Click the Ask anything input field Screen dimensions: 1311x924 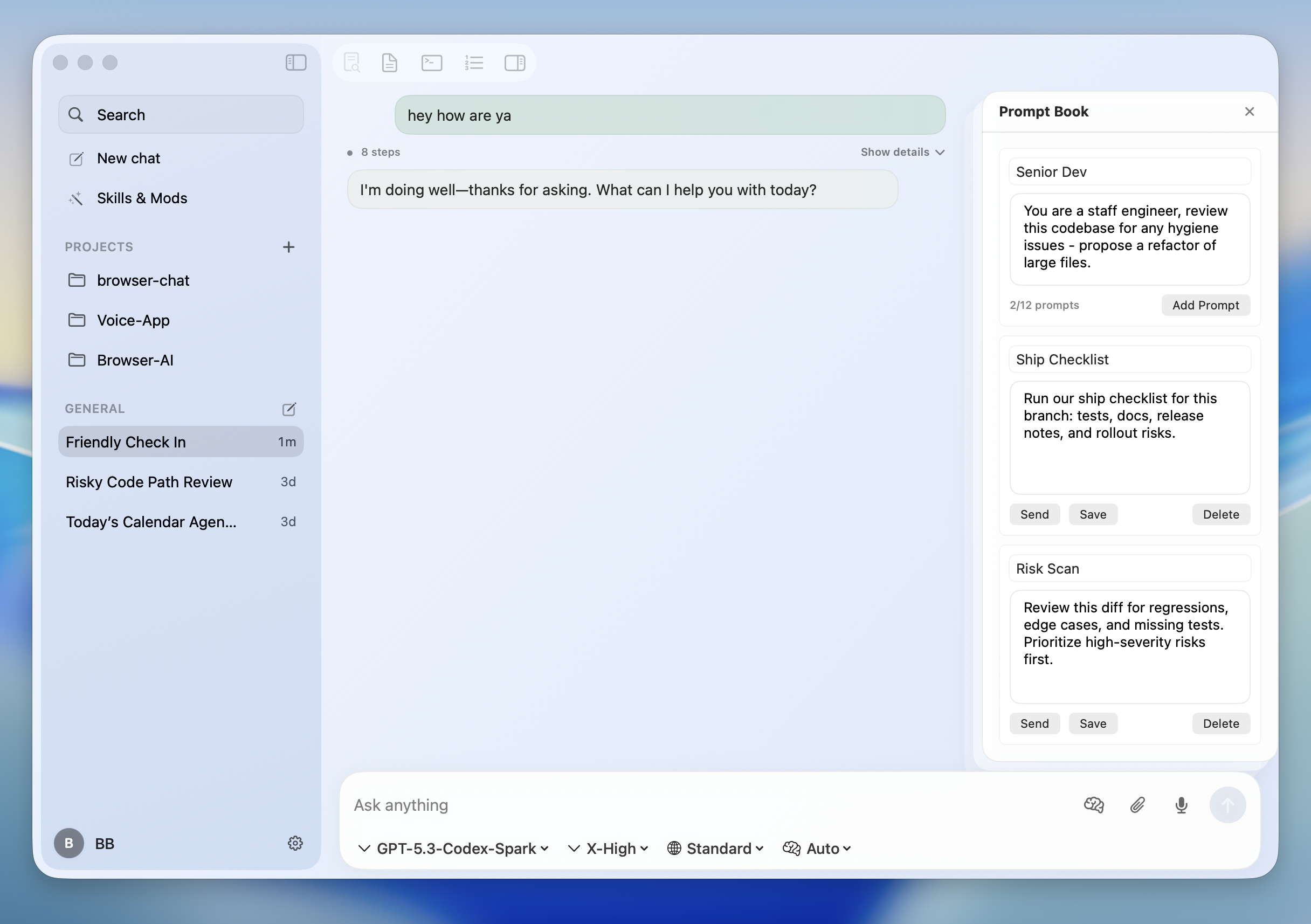click(628, 805)
